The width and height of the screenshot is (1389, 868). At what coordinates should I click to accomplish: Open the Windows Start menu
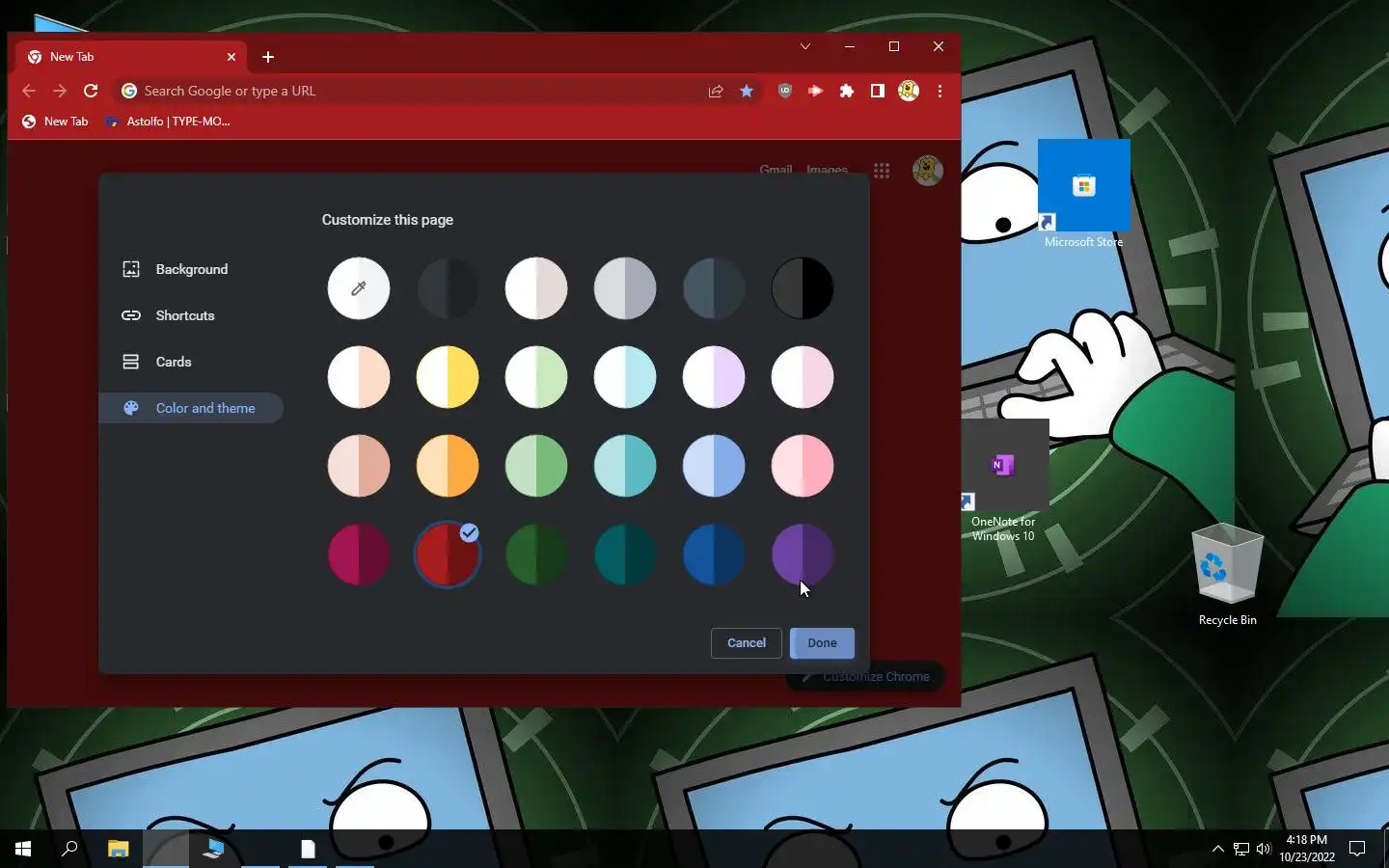tap(23, 849)
